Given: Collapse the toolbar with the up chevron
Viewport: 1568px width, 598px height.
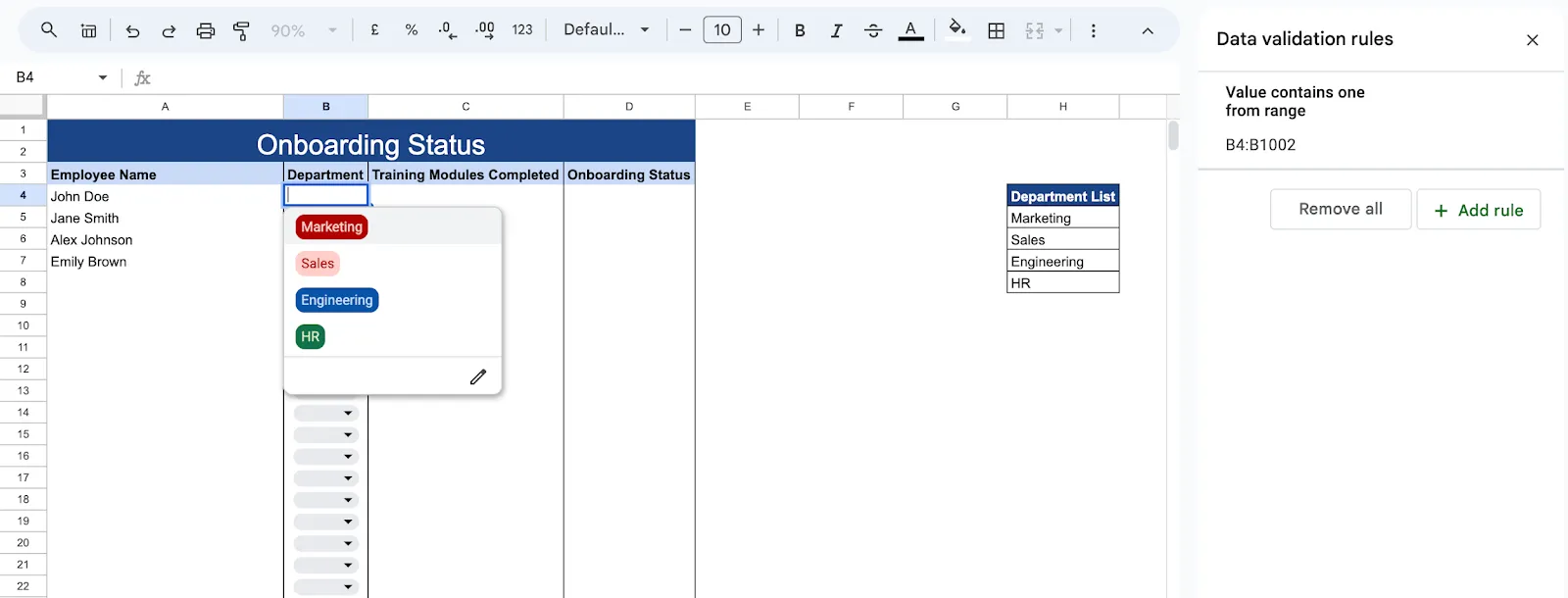Looking at the screenshot, I should (1148, 30).
